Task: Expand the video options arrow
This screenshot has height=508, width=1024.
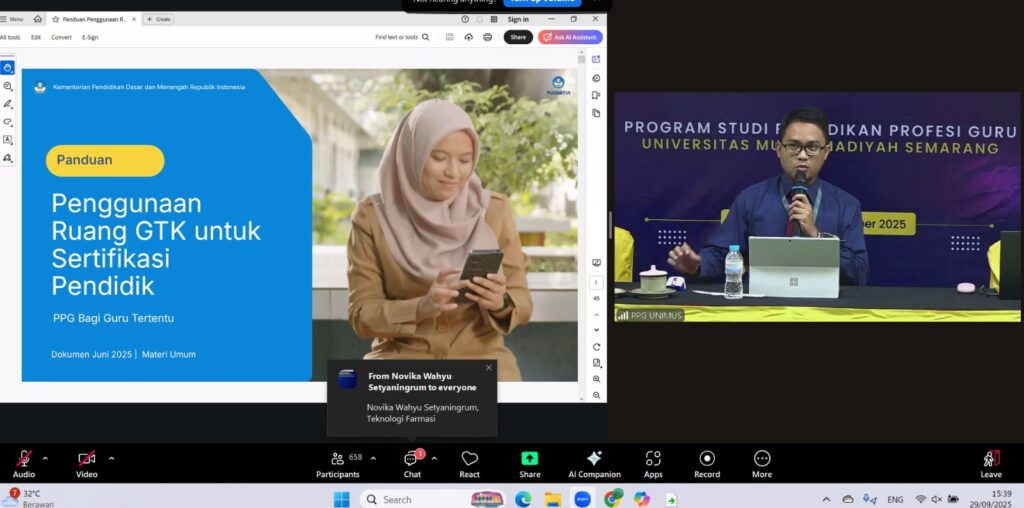Action: 111,458
